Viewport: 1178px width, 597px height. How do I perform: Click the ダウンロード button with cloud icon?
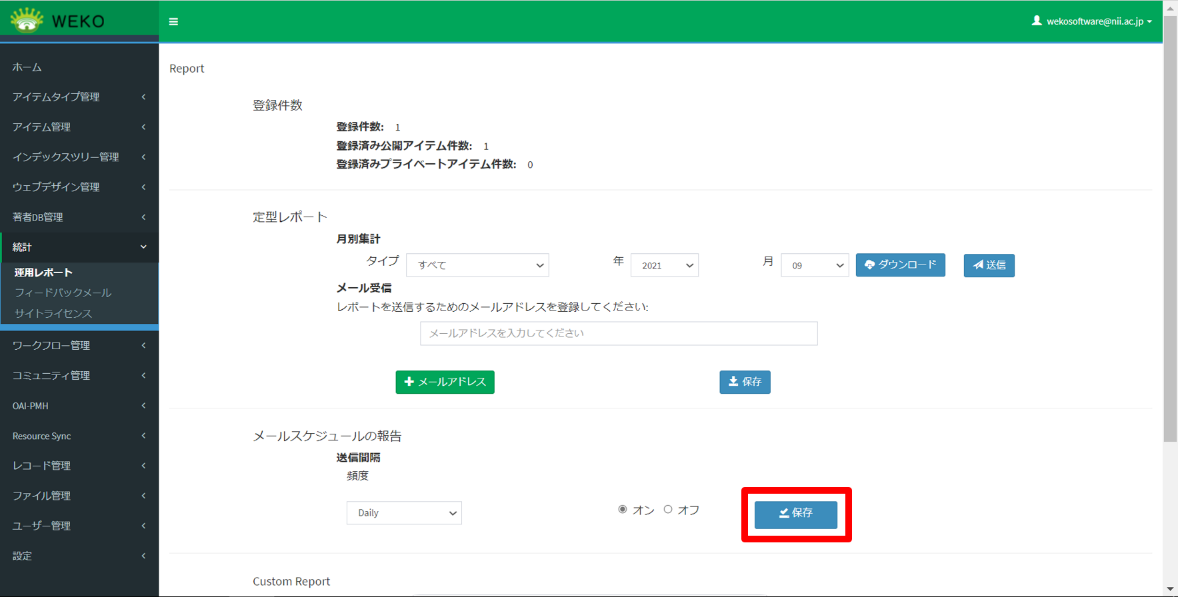pyautogui.click(x=900, y=265)
